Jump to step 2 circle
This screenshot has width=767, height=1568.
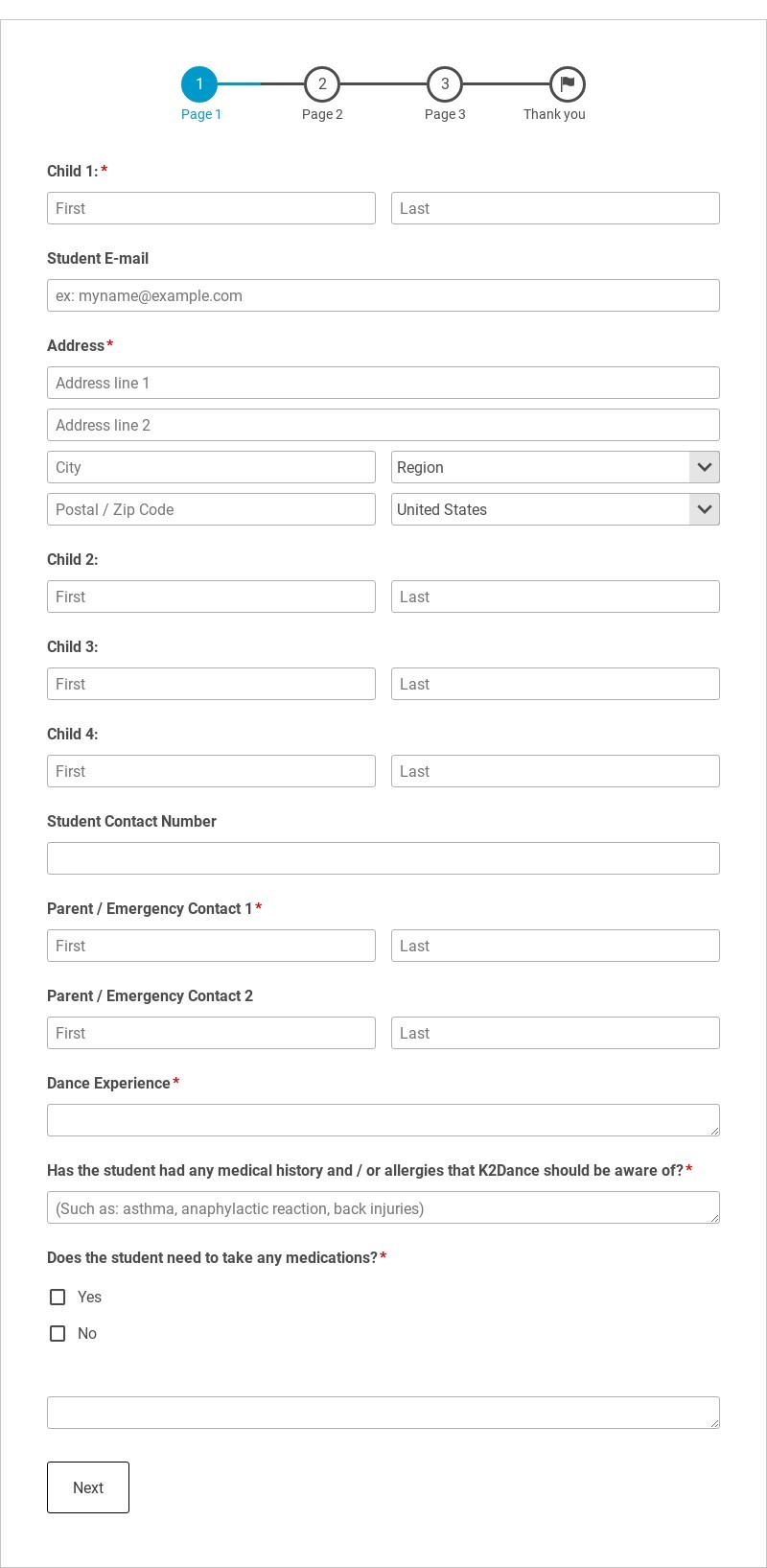pyautogui.click(x=322, y=84)
